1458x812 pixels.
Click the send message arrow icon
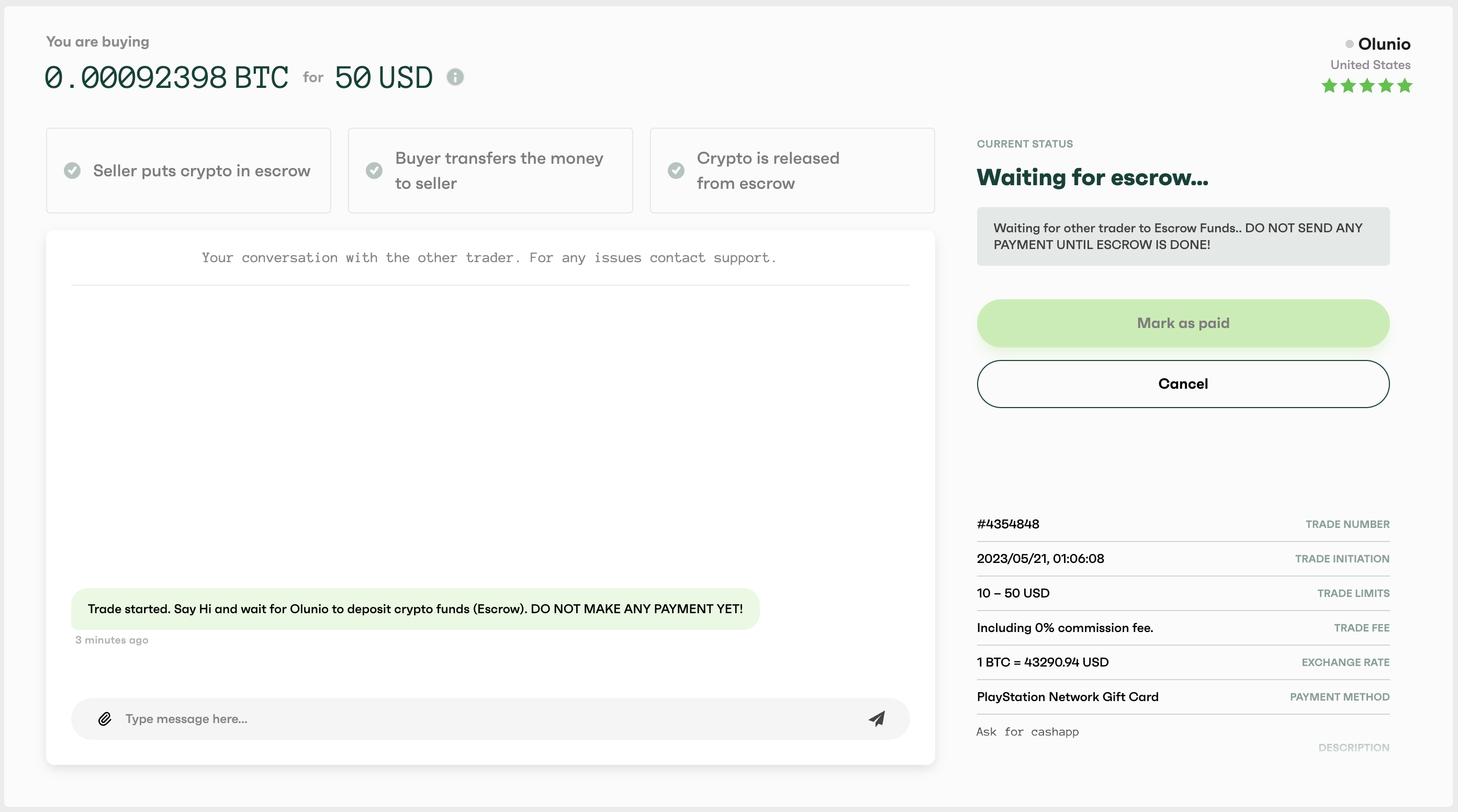[877, 719]
